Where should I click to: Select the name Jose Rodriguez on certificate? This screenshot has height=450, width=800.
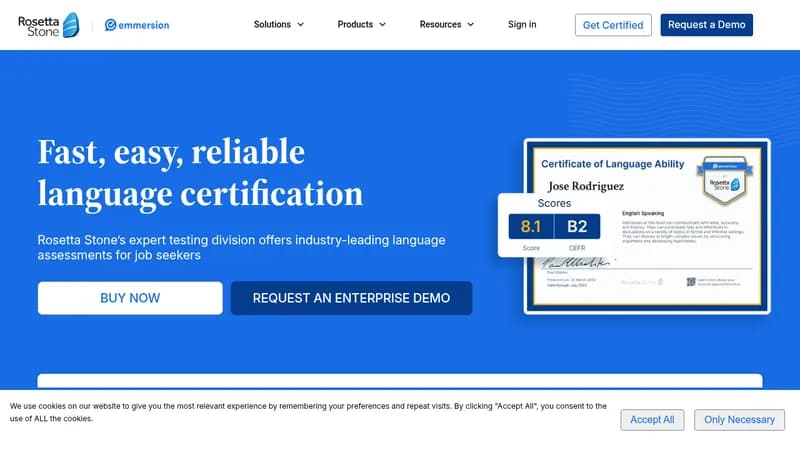pyautogui.click(x=586, y=186)
